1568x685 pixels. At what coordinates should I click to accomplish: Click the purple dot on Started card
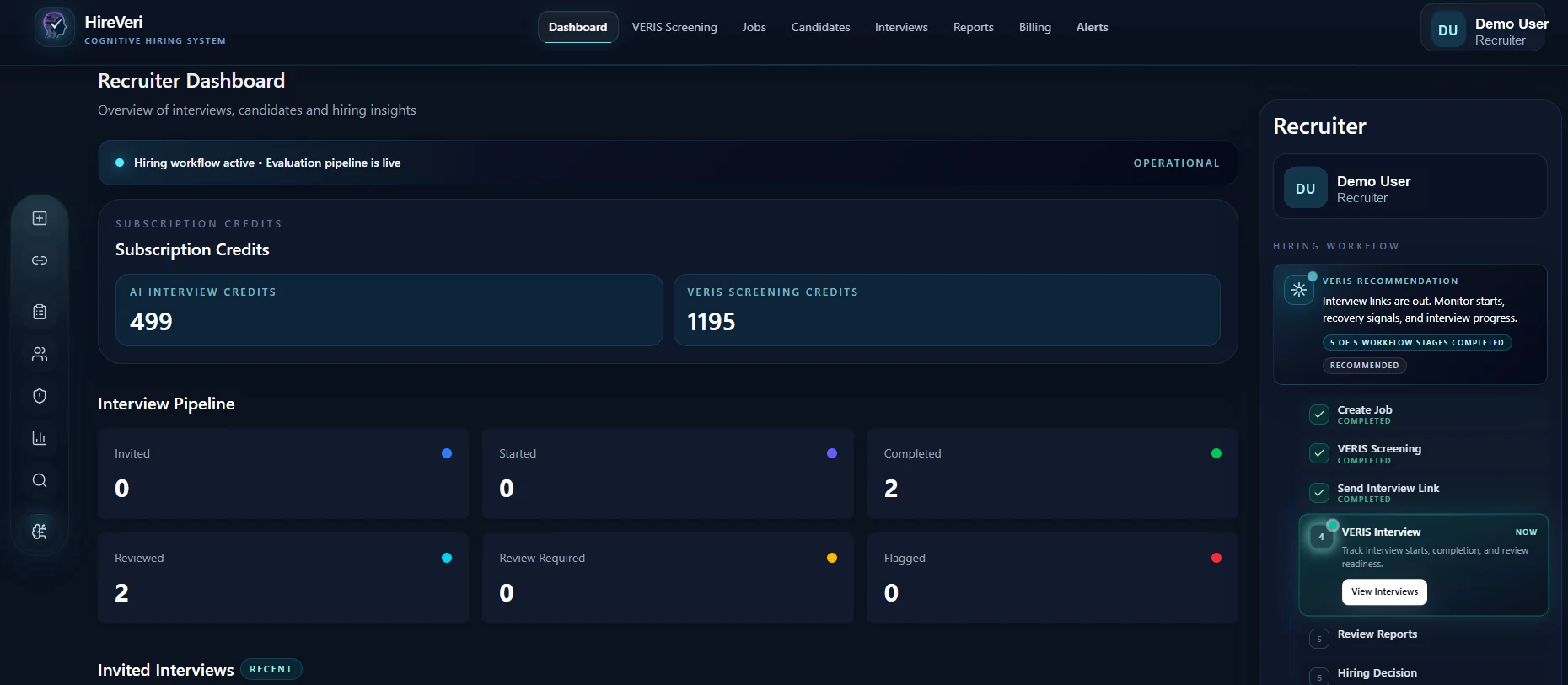[832, 453]
